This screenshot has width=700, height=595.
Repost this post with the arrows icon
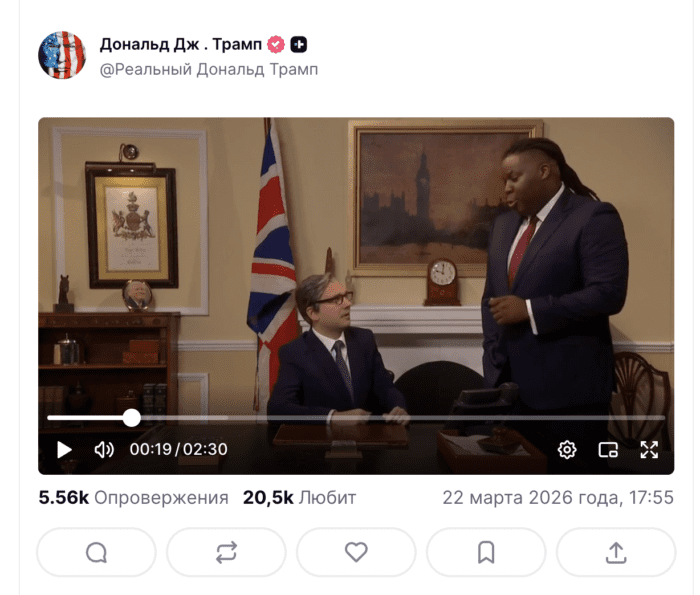click(226, 553)
